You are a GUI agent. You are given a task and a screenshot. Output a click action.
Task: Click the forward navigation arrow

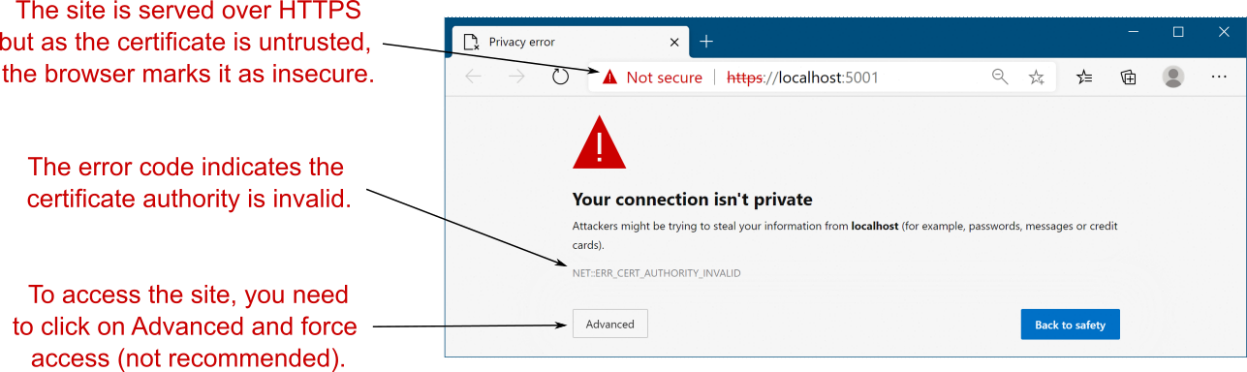coord(516,77)
